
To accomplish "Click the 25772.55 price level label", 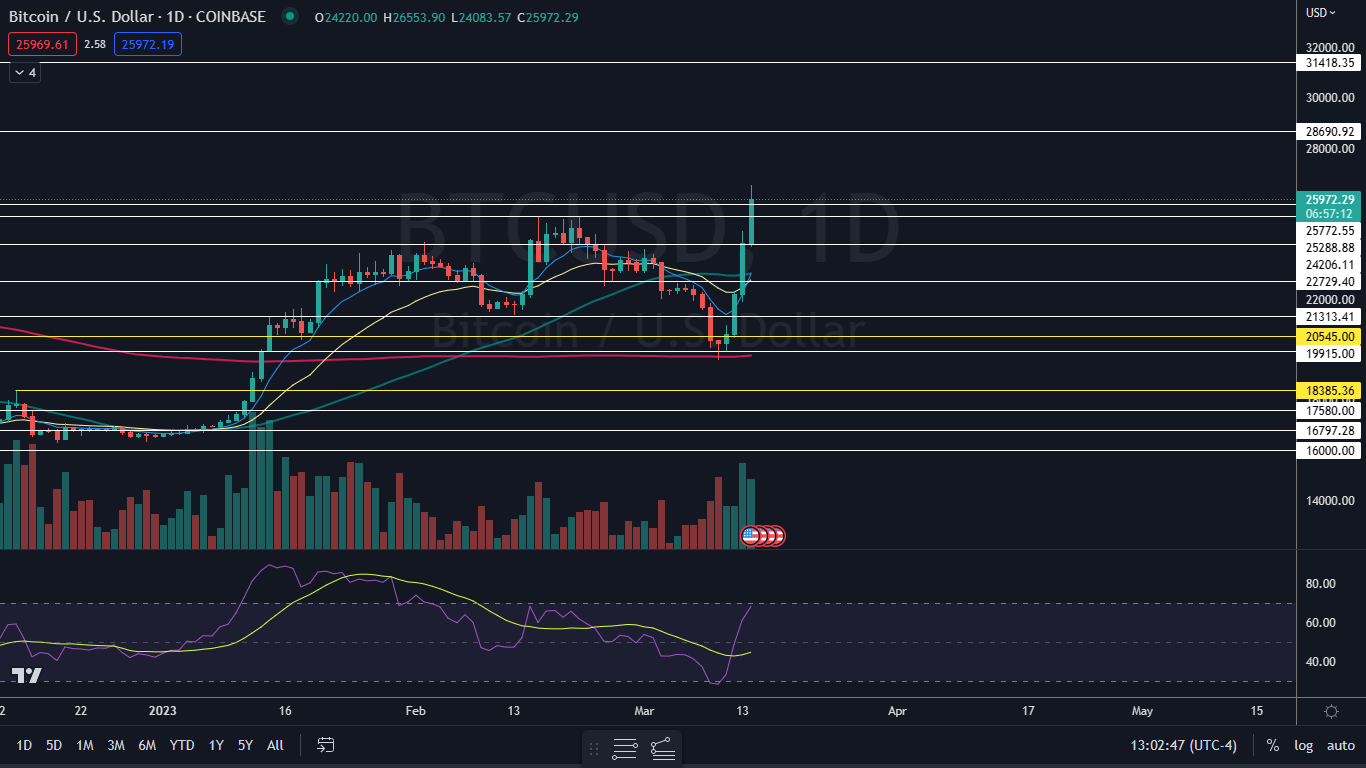I will [1330, 231].
